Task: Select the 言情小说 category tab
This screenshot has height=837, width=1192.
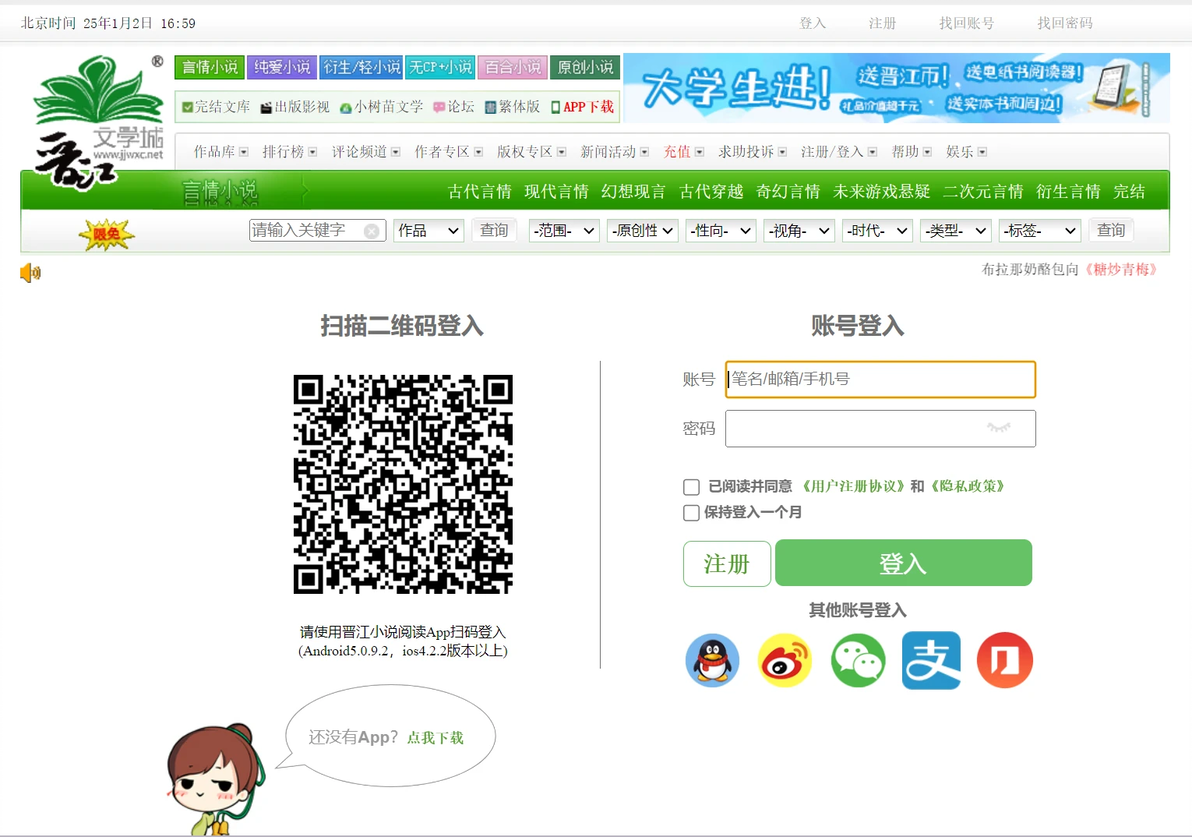Action: 210,67
